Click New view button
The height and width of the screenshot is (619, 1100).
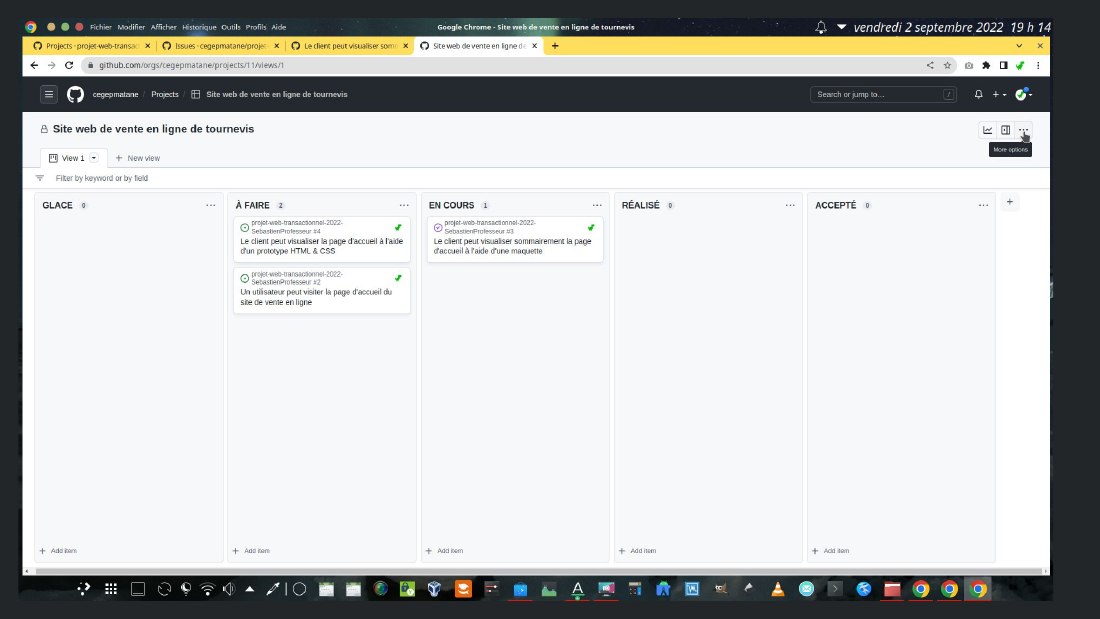(138, 158)
